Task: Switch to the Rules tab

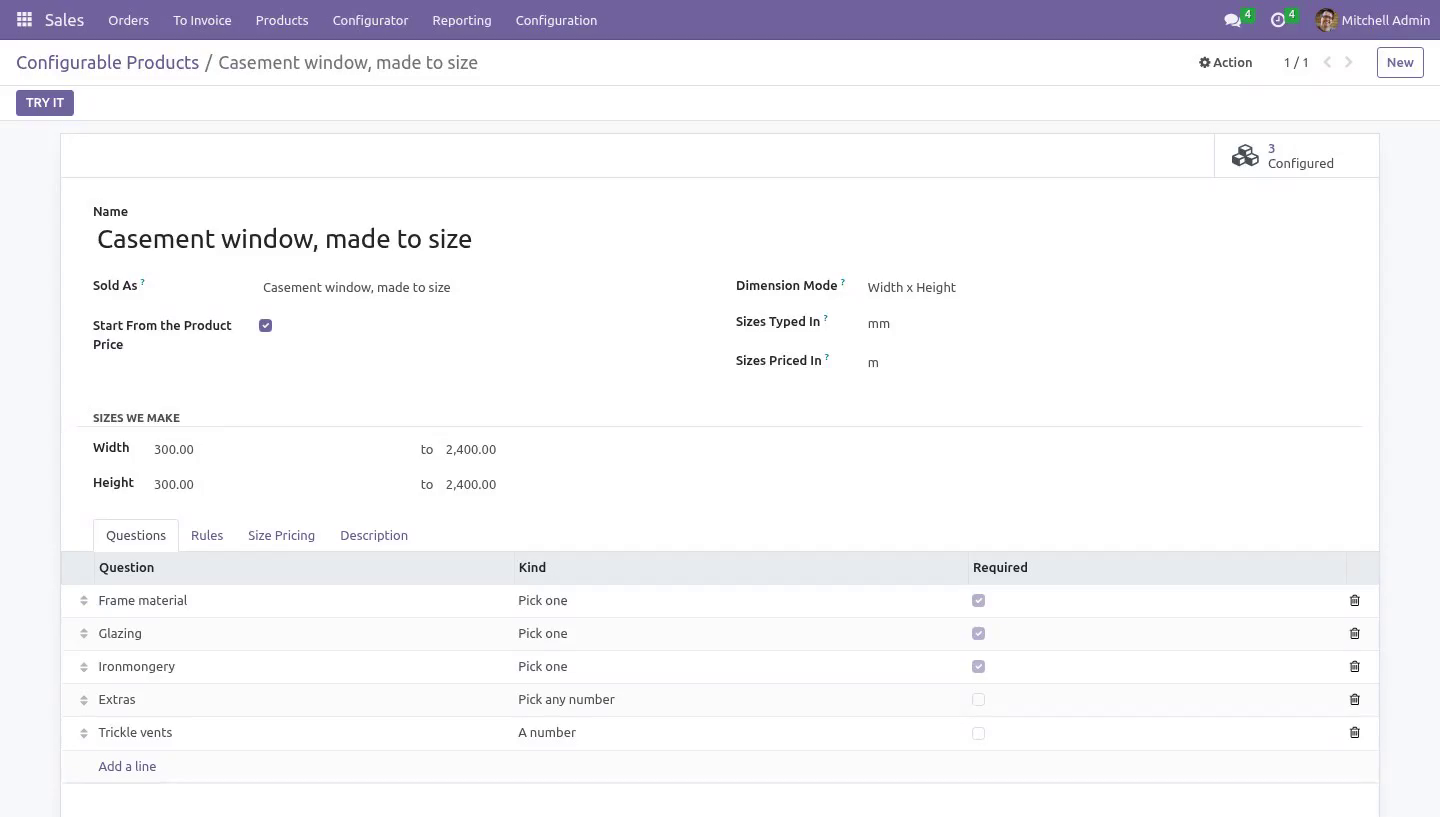Action: coord(207,536)
